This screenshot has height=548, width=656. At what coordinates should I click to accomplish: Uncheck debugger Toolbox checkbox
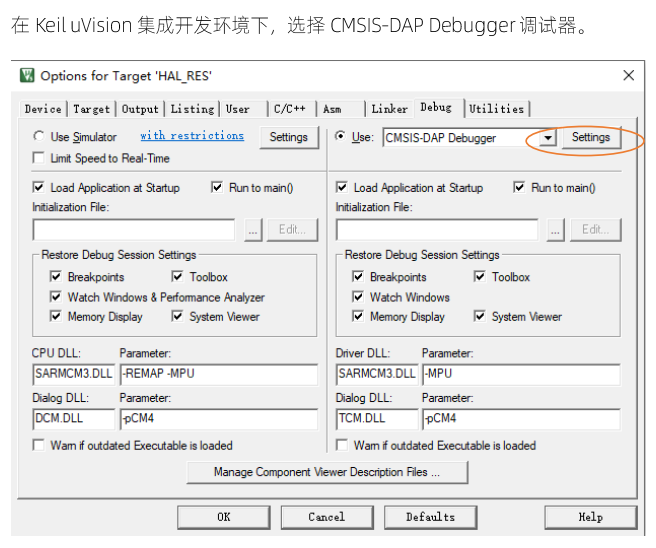point(479,277)
